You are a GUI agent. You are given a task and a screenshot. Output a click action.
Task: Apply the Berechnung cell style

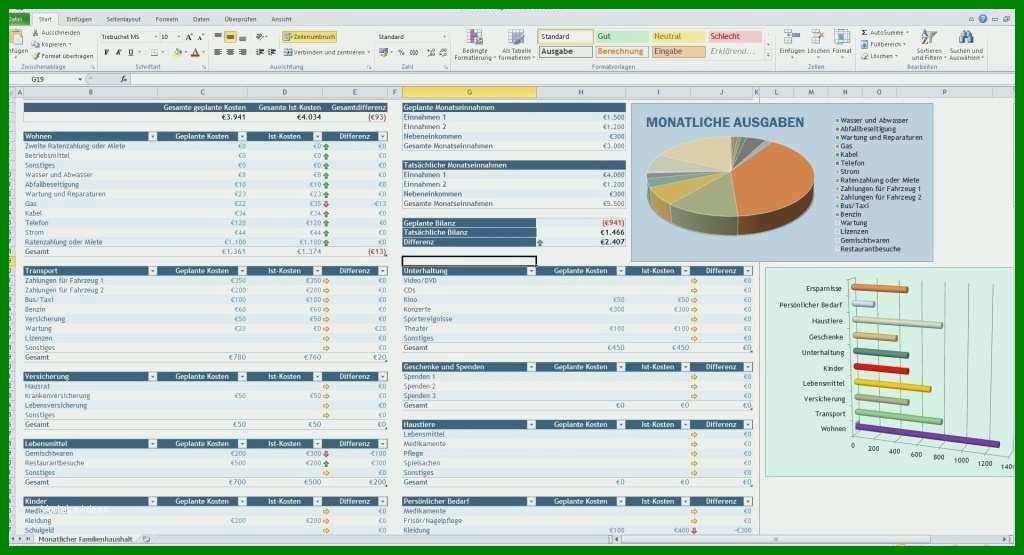pyautogui.click(x=622, y=52)
